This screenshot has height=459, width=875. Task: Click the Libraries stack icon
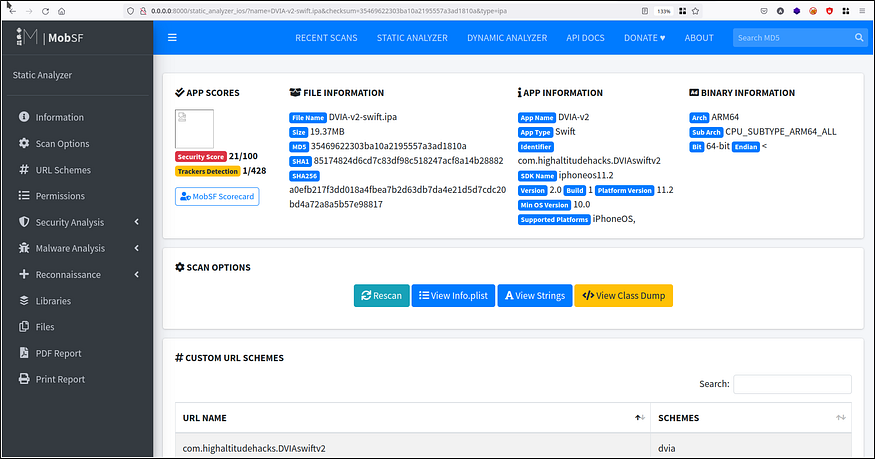(x=24, y=301)
